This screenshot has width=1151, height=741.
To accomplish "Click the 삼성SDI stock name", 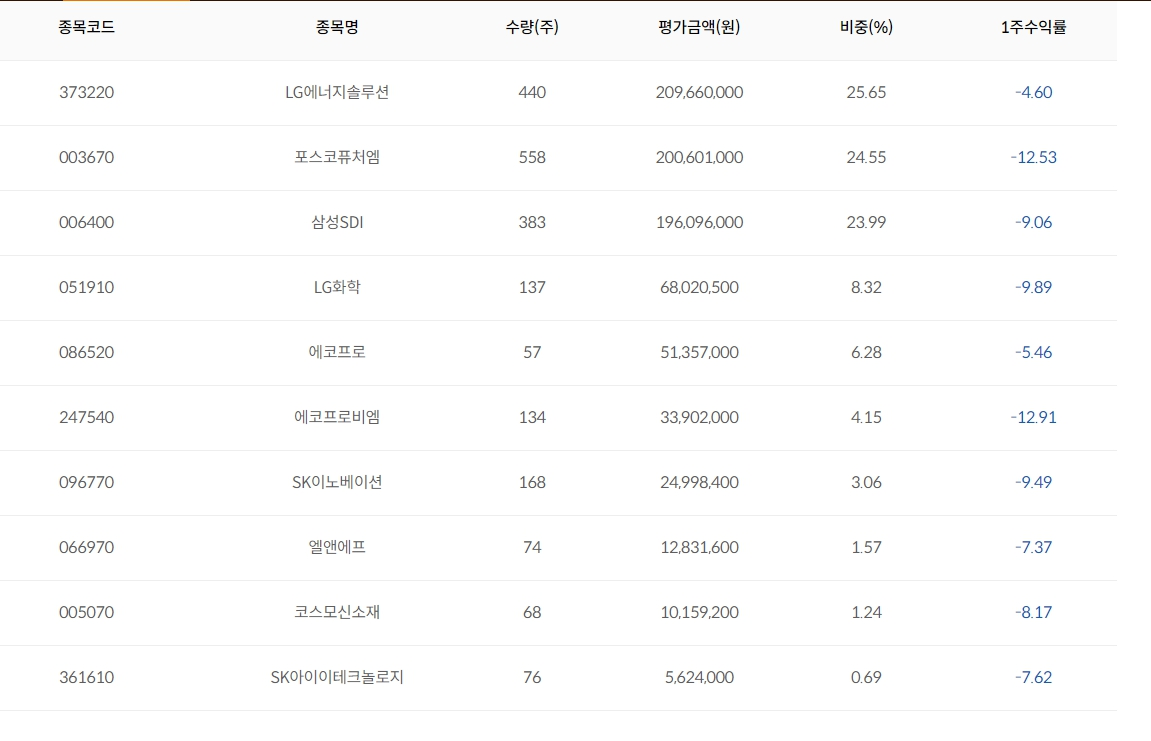I will point(337,223).
